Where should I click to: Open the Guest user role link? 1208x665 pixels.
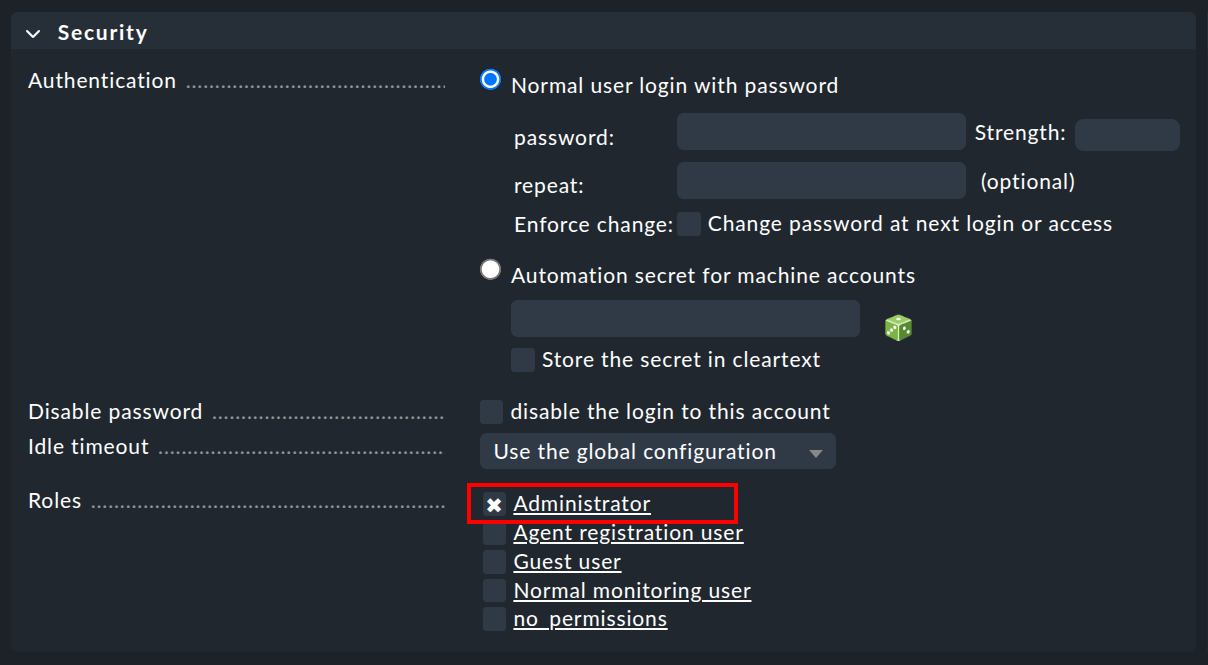click(567, 561)
